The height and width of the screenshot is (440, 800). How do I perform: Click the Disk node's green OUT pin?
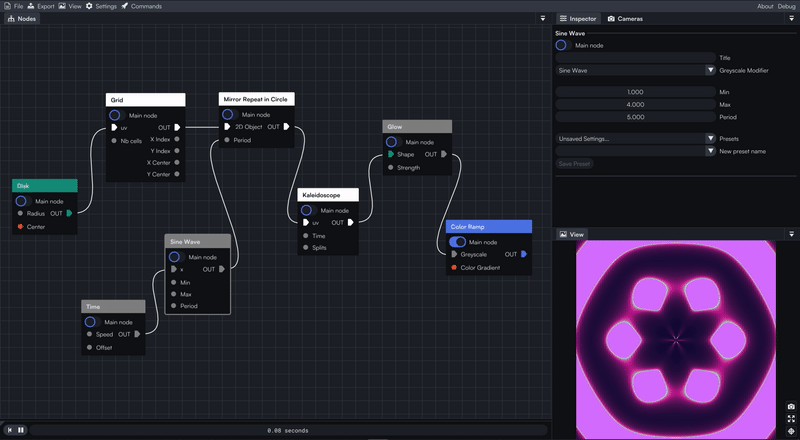pyautogui.click(x=69, y=213)
